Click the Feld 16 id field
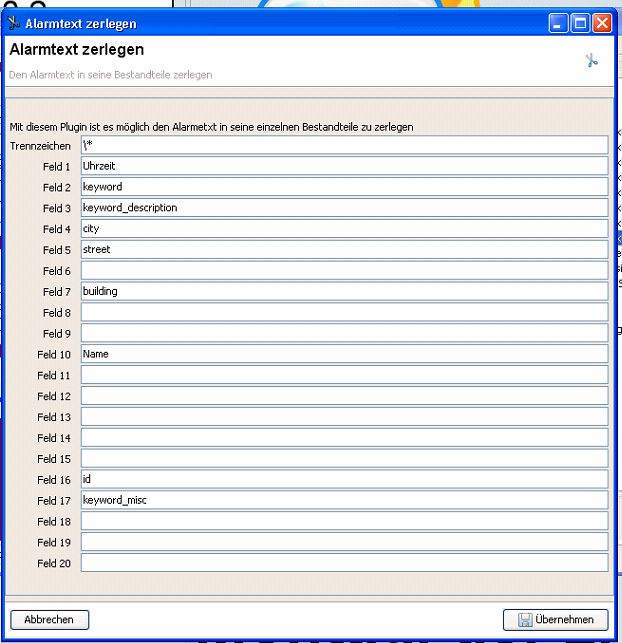The height and width of the screenshot is (643, 622). pyautogui.click(x=344, y=479)
